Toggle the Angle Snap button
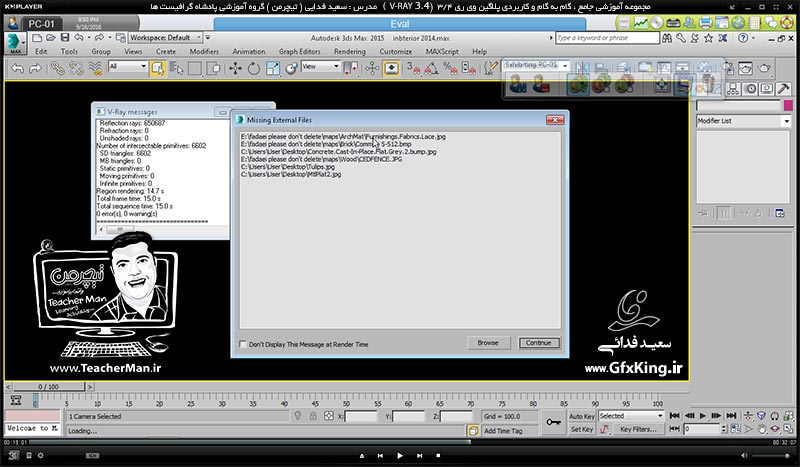Image resolution: width=800 pixels, height=467 pixels. [432, 68]
